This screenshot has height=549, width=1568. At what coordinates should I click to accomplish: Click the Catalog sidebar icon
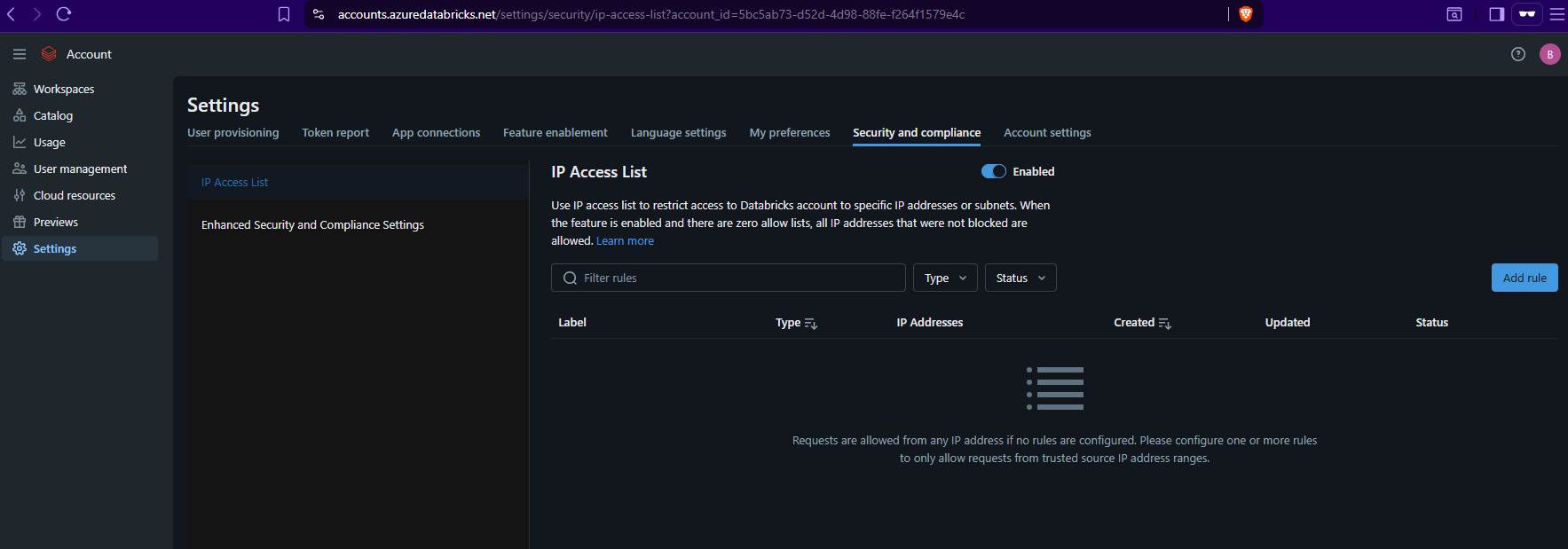click(20, 115)
